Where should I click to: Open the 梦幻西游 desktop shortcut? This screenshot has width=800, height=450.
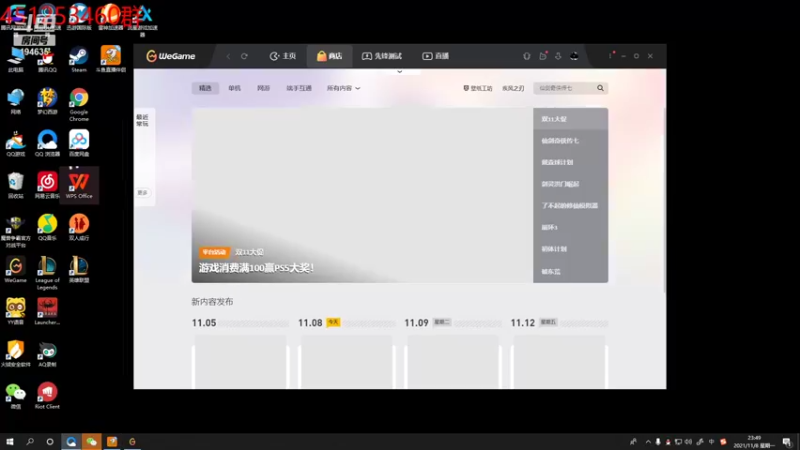[x=47, y=101]
